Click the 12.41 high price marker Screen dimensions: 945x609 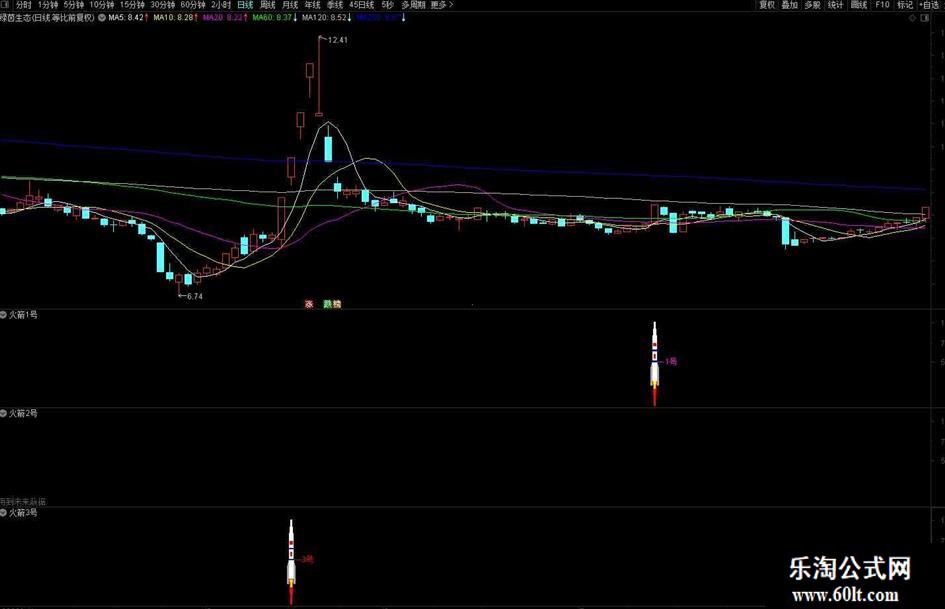tap(338, 40)
